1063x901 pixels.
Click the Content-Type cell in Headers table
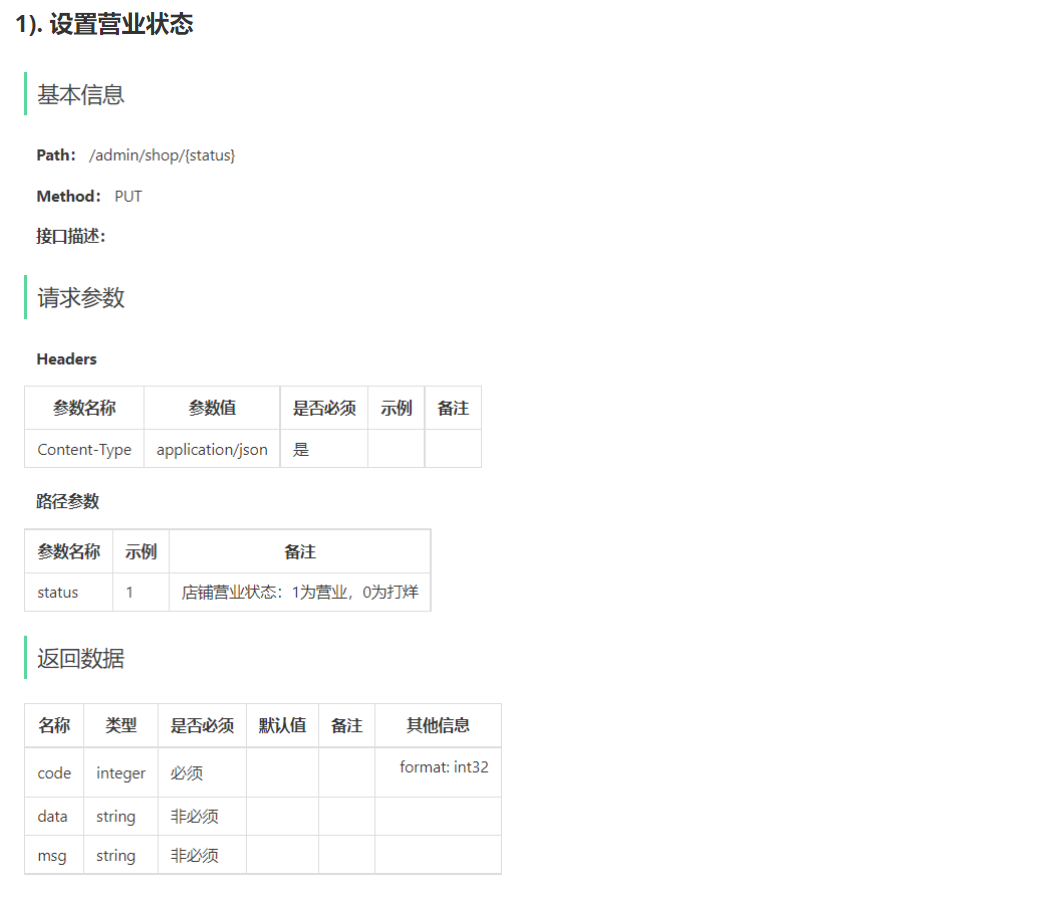point(84,449)
